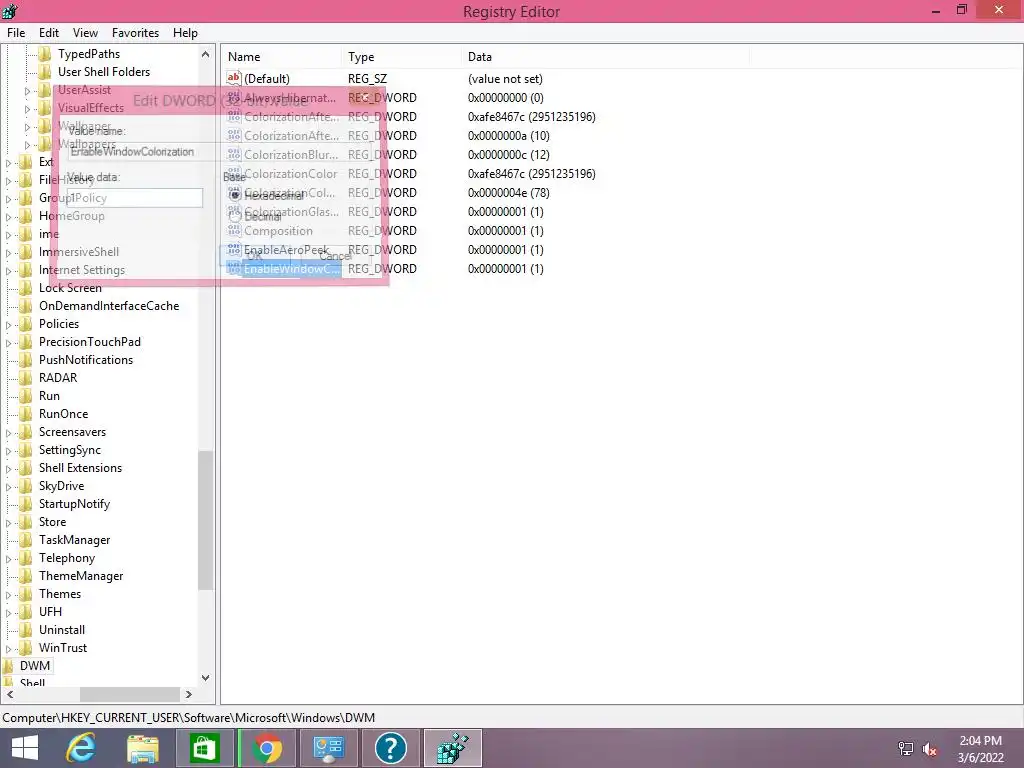Expand the Themes key
Viewport: 1024px width, 768px height.
click(x=8, y=594)
